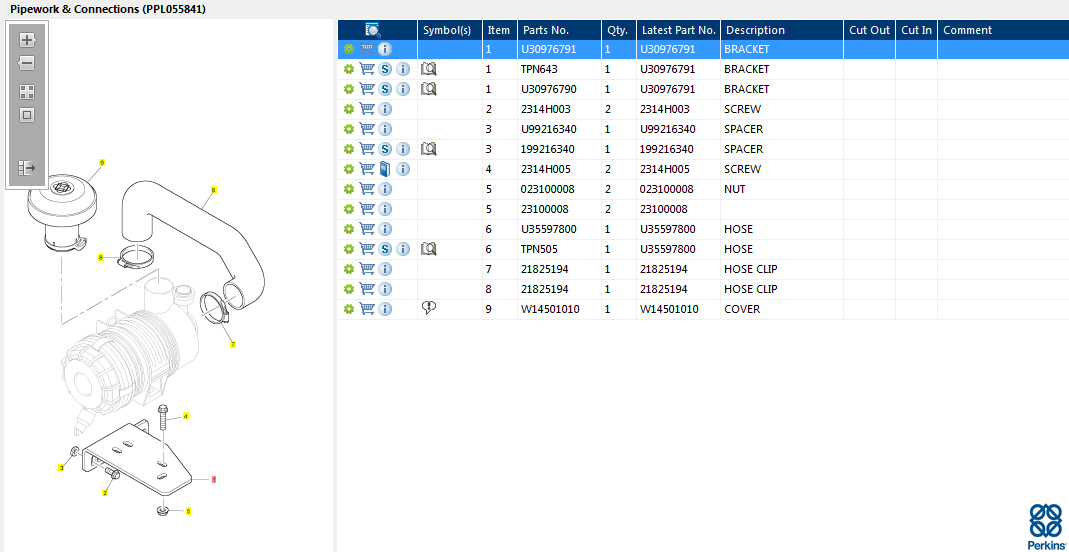Open info for screw 2314H003
Screen dimensions: 1069x552
(385, 109)
